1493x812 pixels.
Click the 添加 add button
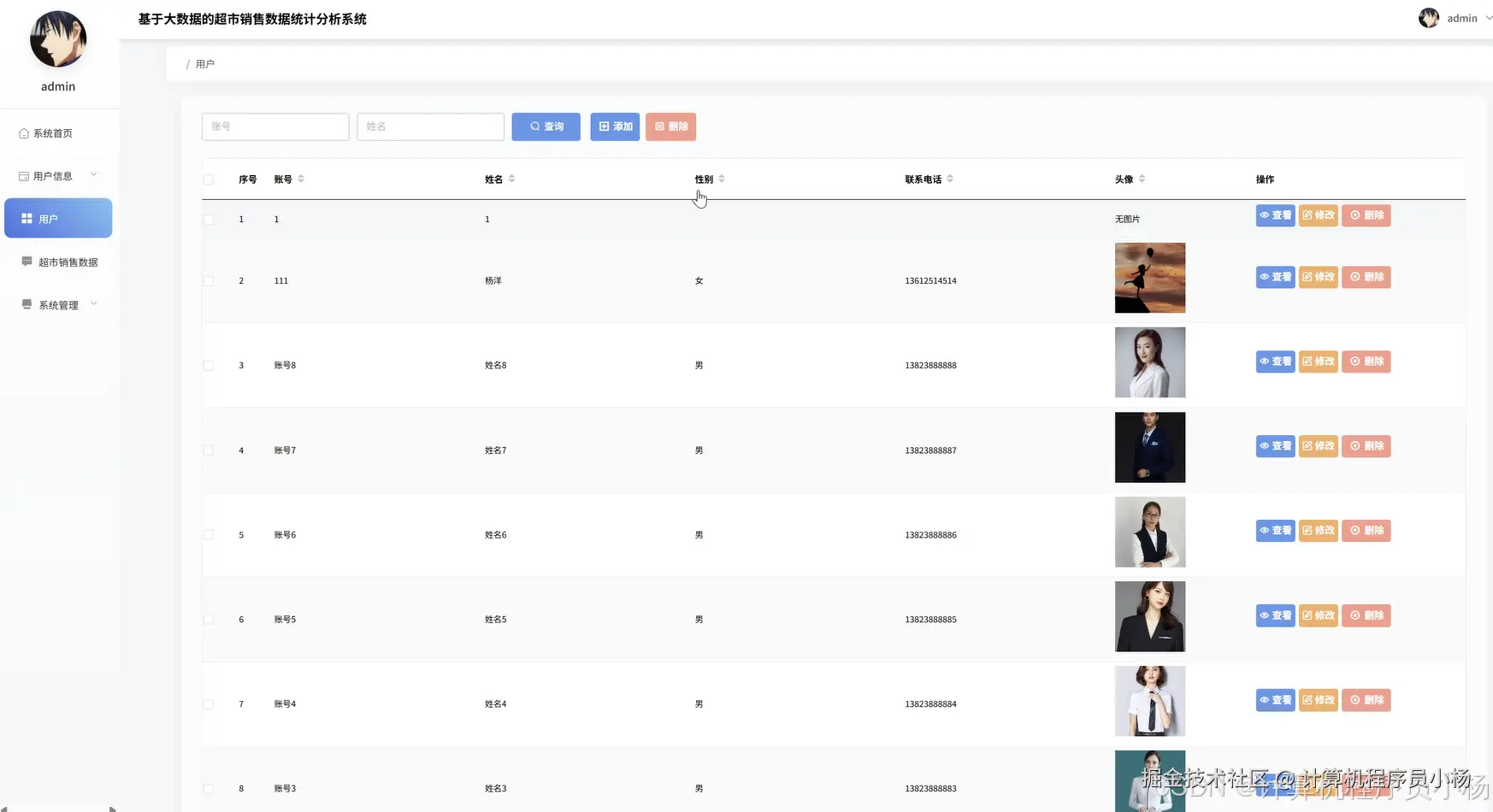pos(615,127)
